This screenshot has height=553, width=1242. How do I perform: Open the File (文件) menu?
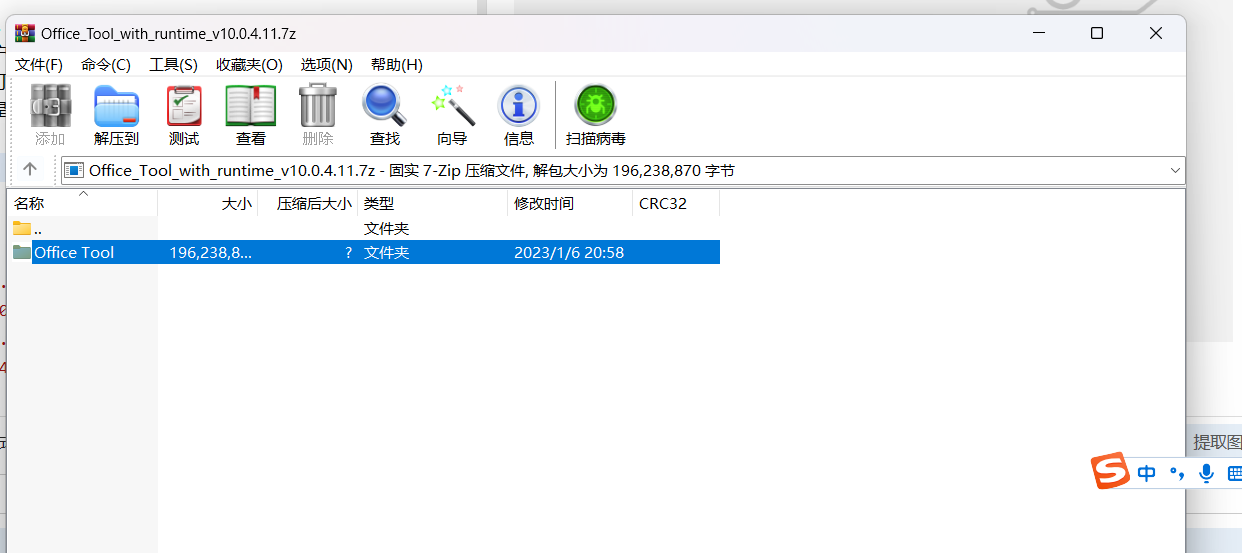coord(39,64)
